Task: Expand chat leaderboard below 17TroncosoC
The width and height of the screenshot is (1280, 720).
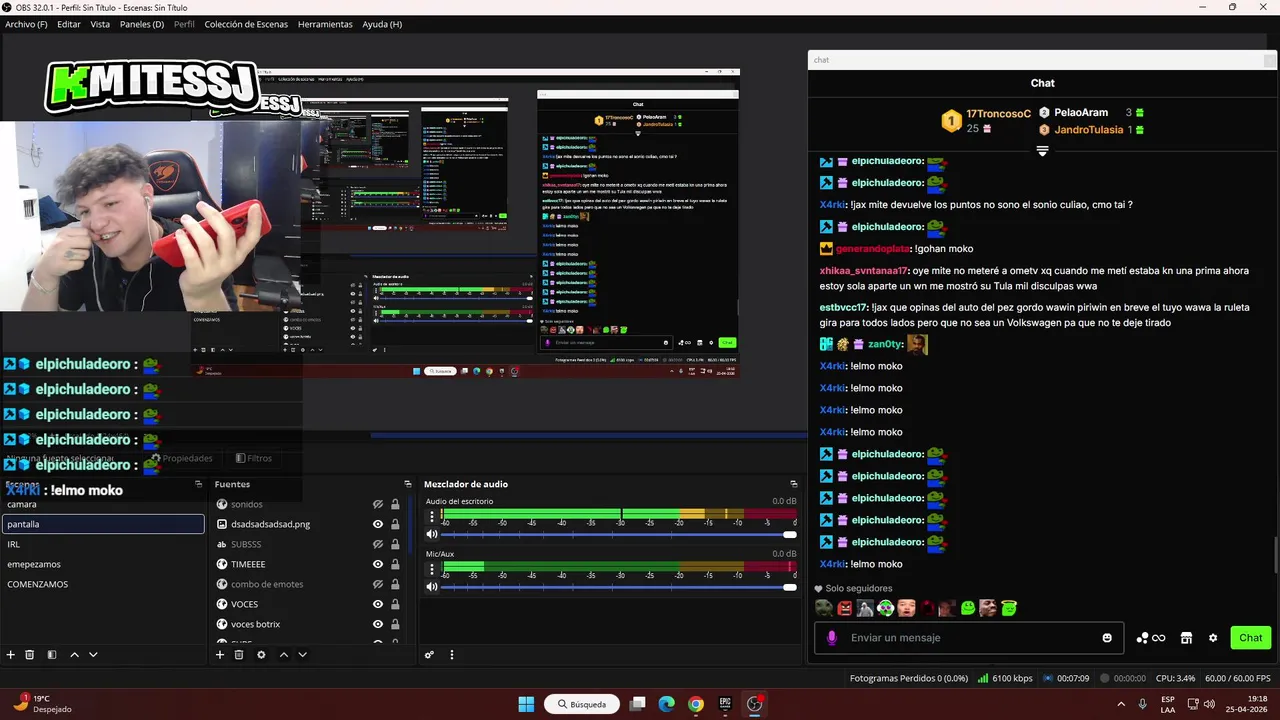Action: coord(1042,151)
